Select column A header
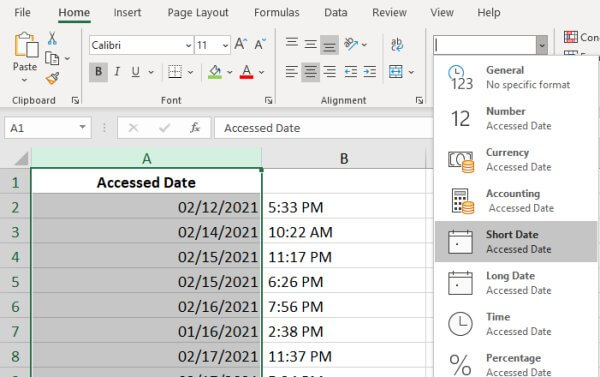The image size is (600, 377). [146, 158]
